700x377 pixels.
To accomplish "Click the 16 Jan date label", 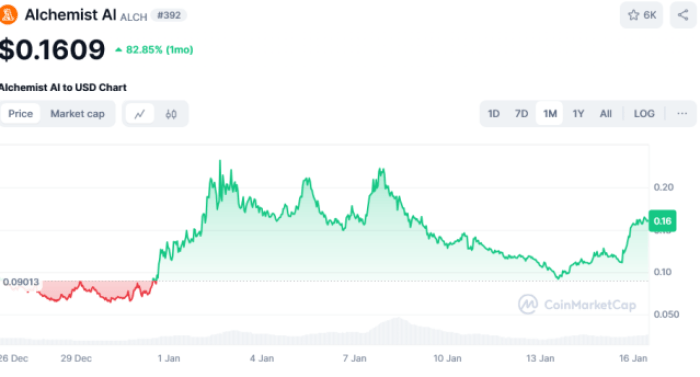I will tap(633, 358).
